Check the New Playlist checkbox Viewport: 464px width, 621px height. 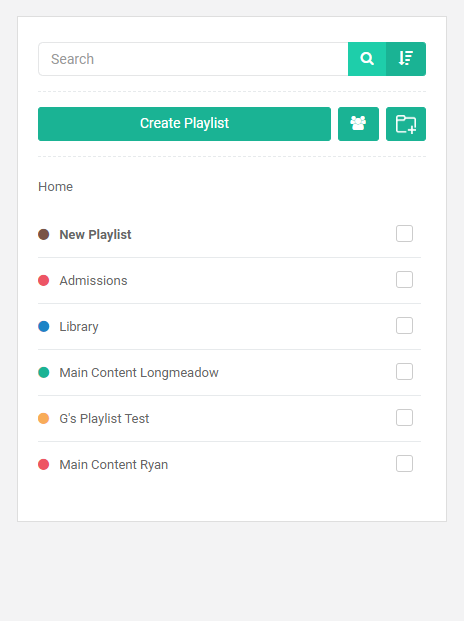(404, 234)
